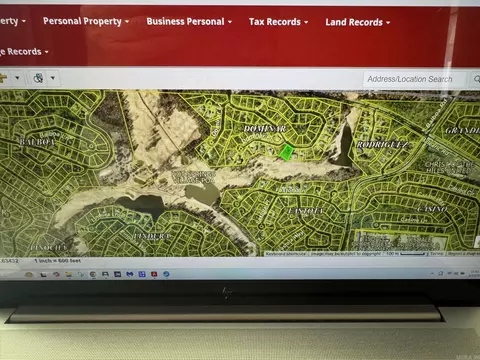Open the blue grid-squares taskbar icon
Screen dimensions: 480x360
tap(142, 274)
